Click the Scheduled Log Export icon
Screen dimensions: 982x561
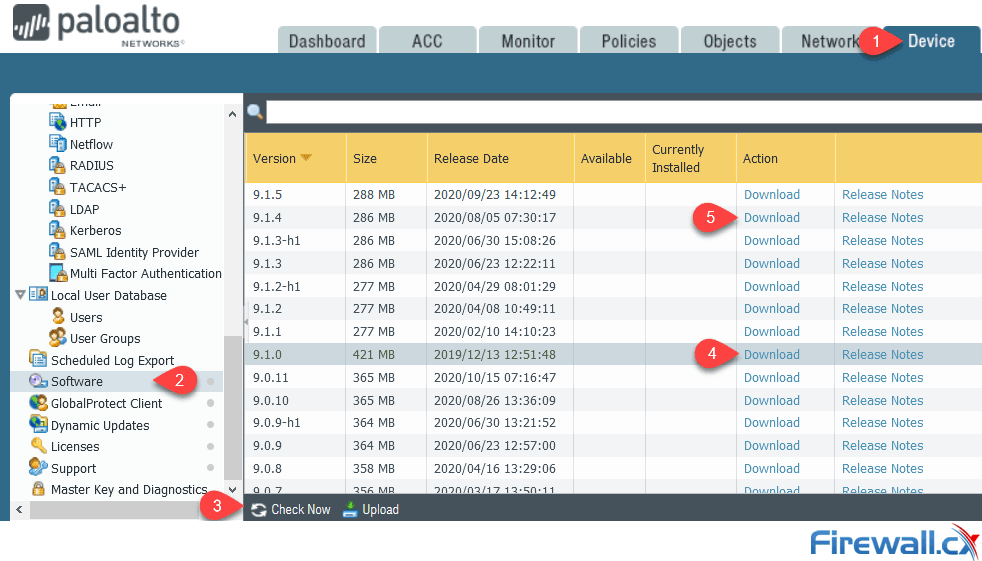(x=38, y=360)
